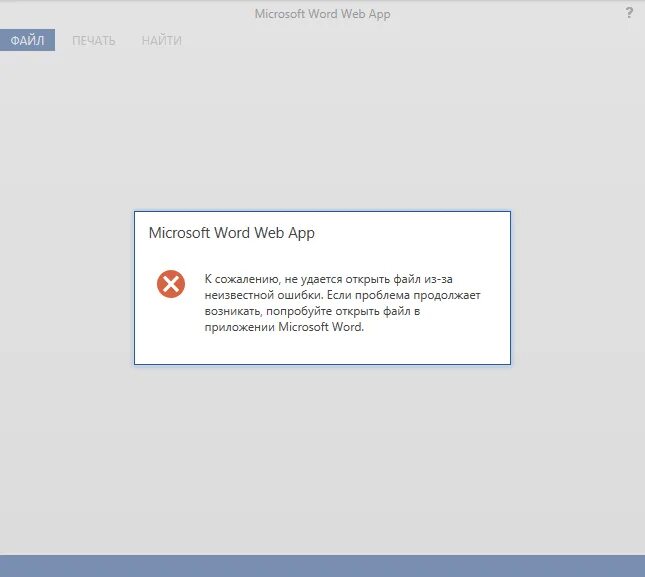This screenshot has height=577, width=645.
Task: Click the red error cross icon
Action: 171,284
